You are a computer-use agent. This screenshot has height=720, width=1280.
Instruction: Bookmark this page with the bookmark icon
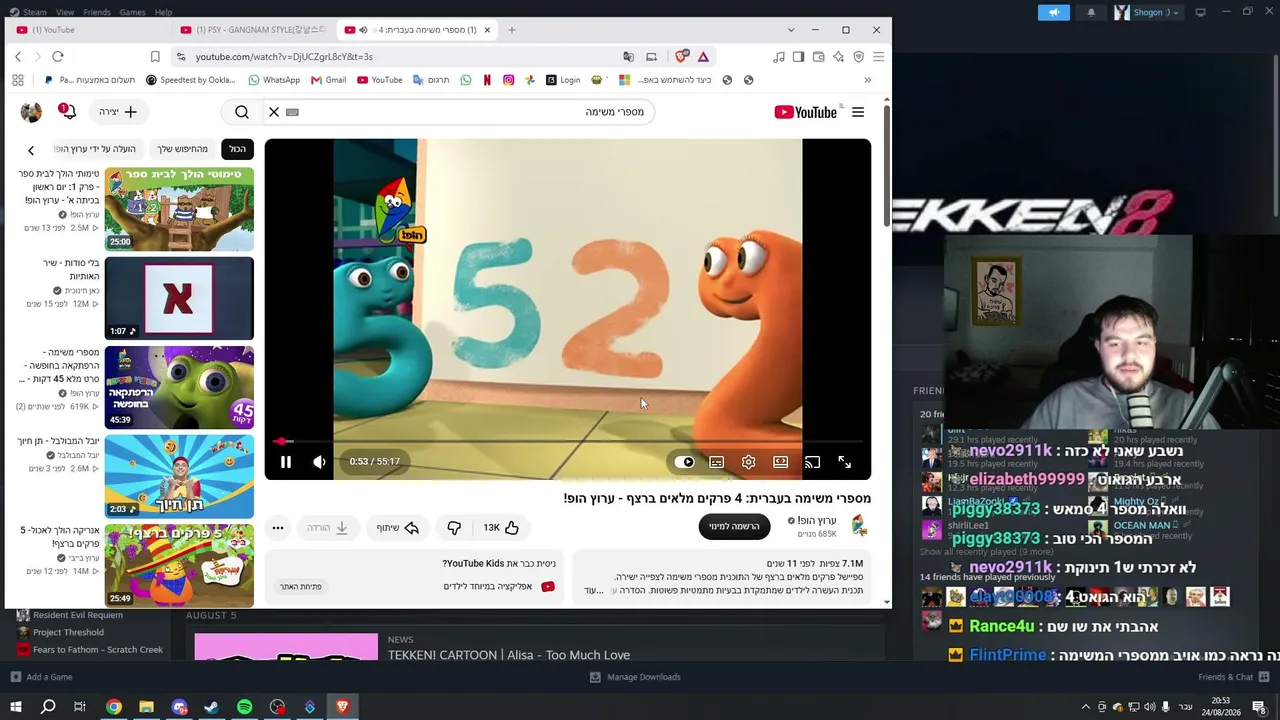[x=155, y=57]
